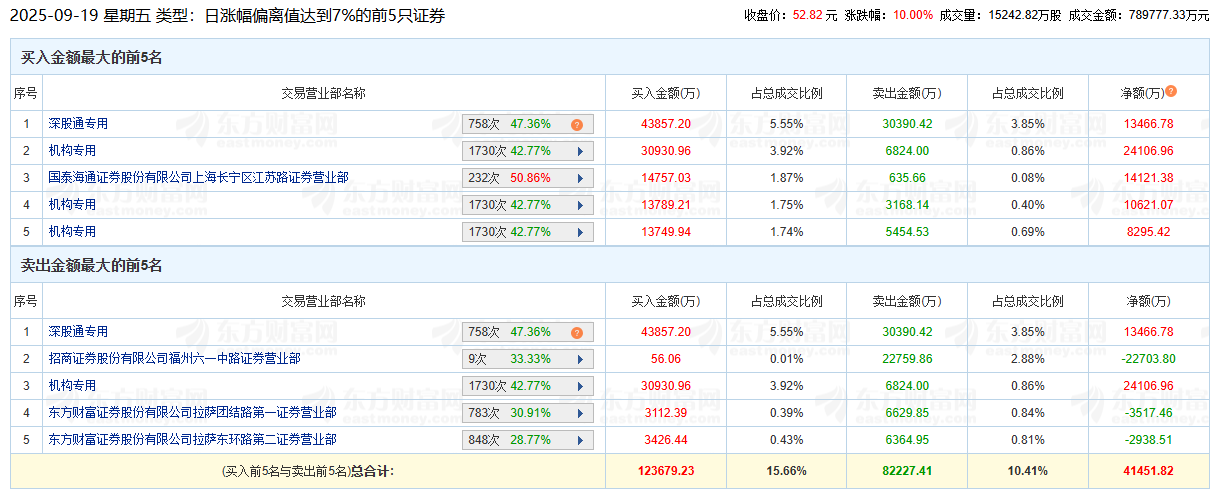Expand 1730次 stats in sell-table row 3
Image resolution: width=1223 pixels, height=496 pixels.
click(580, 386)
